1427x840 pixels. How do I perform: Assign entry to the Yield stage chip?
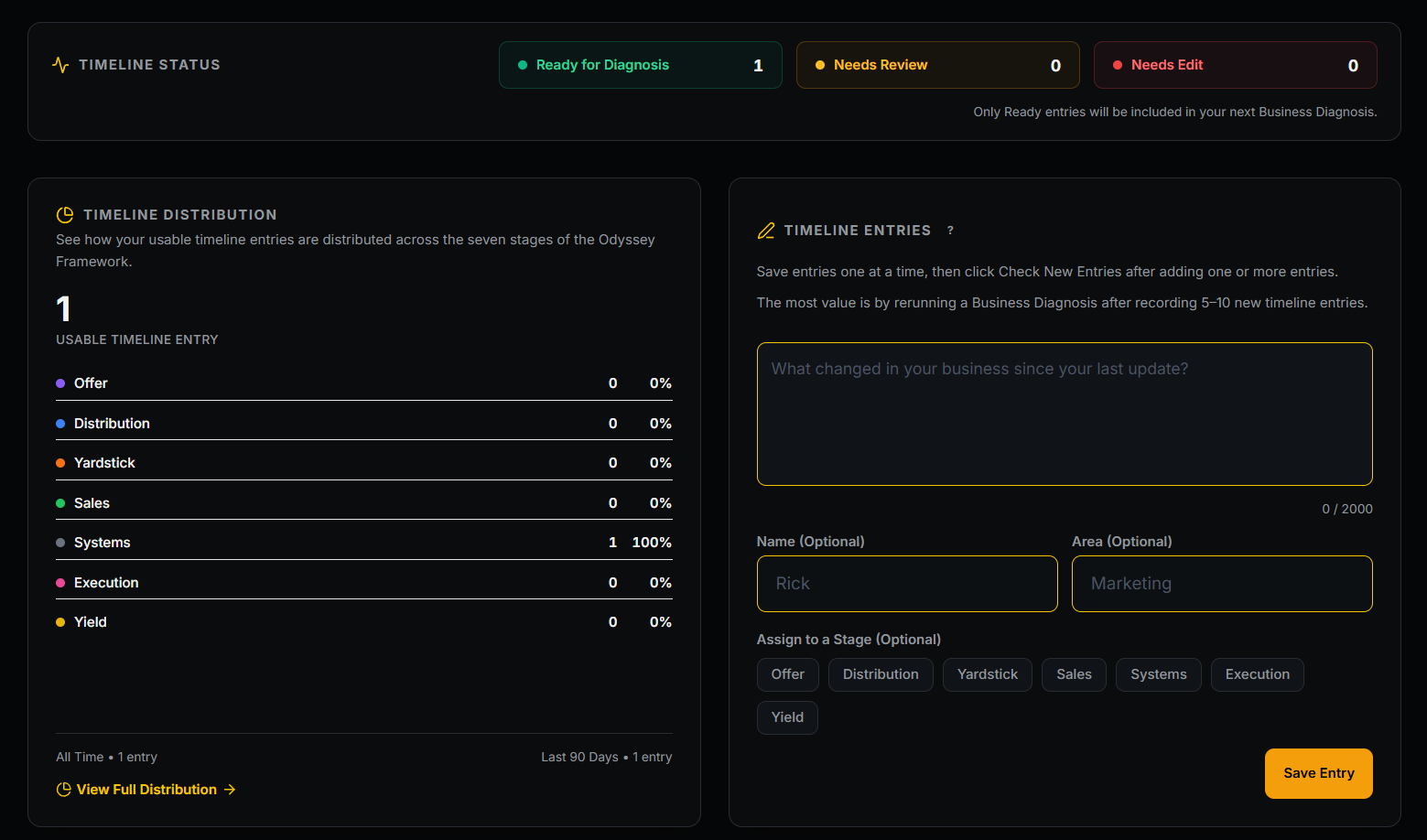(787, 717)
